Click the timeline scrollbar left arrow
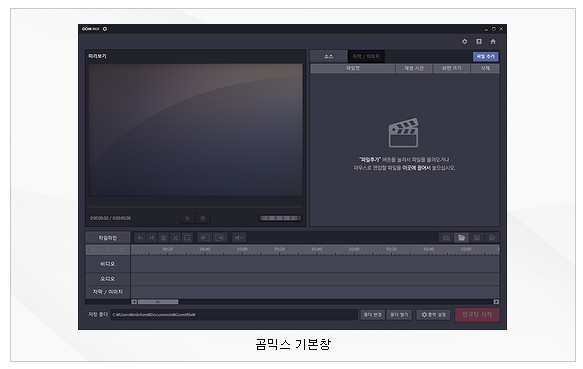 134,302
